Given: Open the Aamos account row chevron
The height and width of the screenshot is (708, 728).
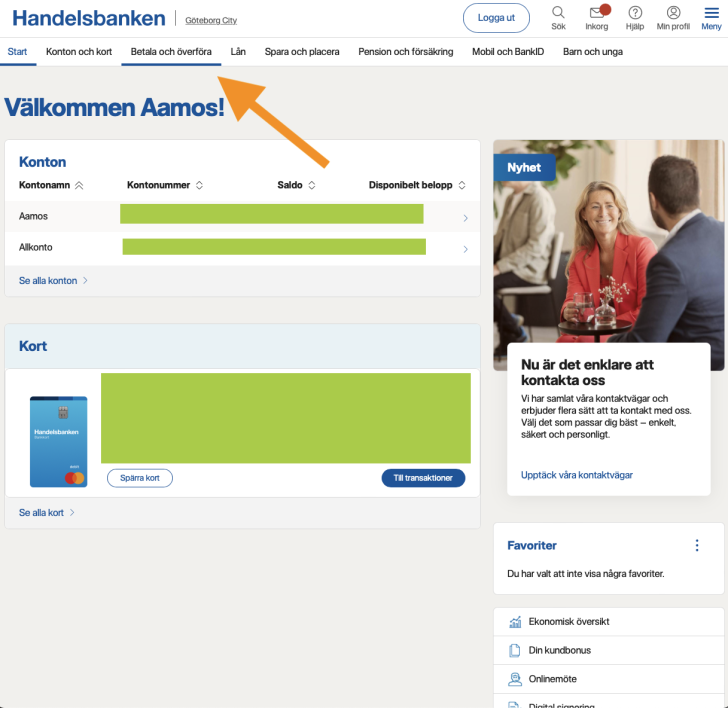Looking at the screenshot, I should click(x=465, y=218).
